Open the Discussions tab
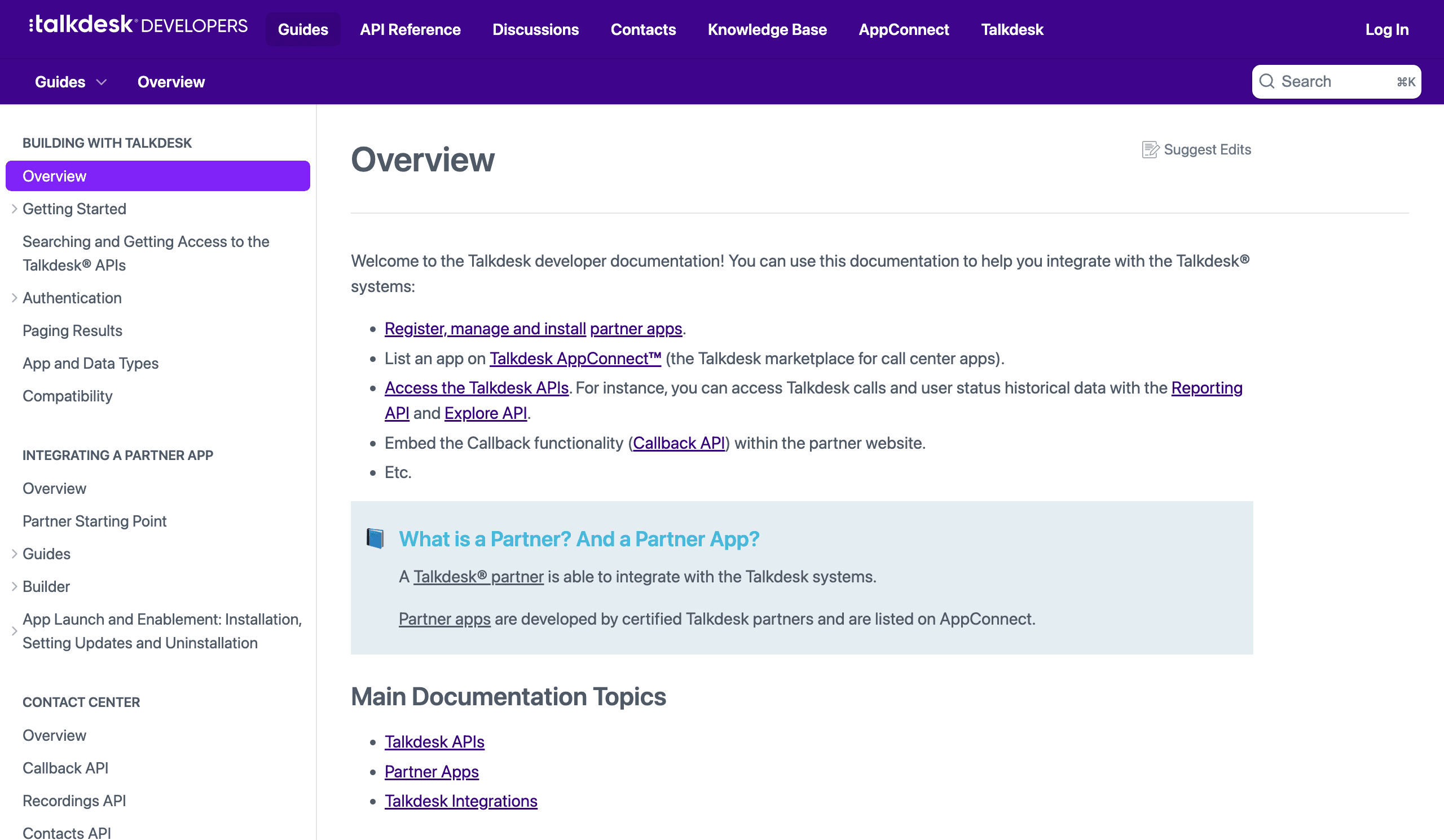The height and width of the screenshot is (840, 1444). point(536,29)
